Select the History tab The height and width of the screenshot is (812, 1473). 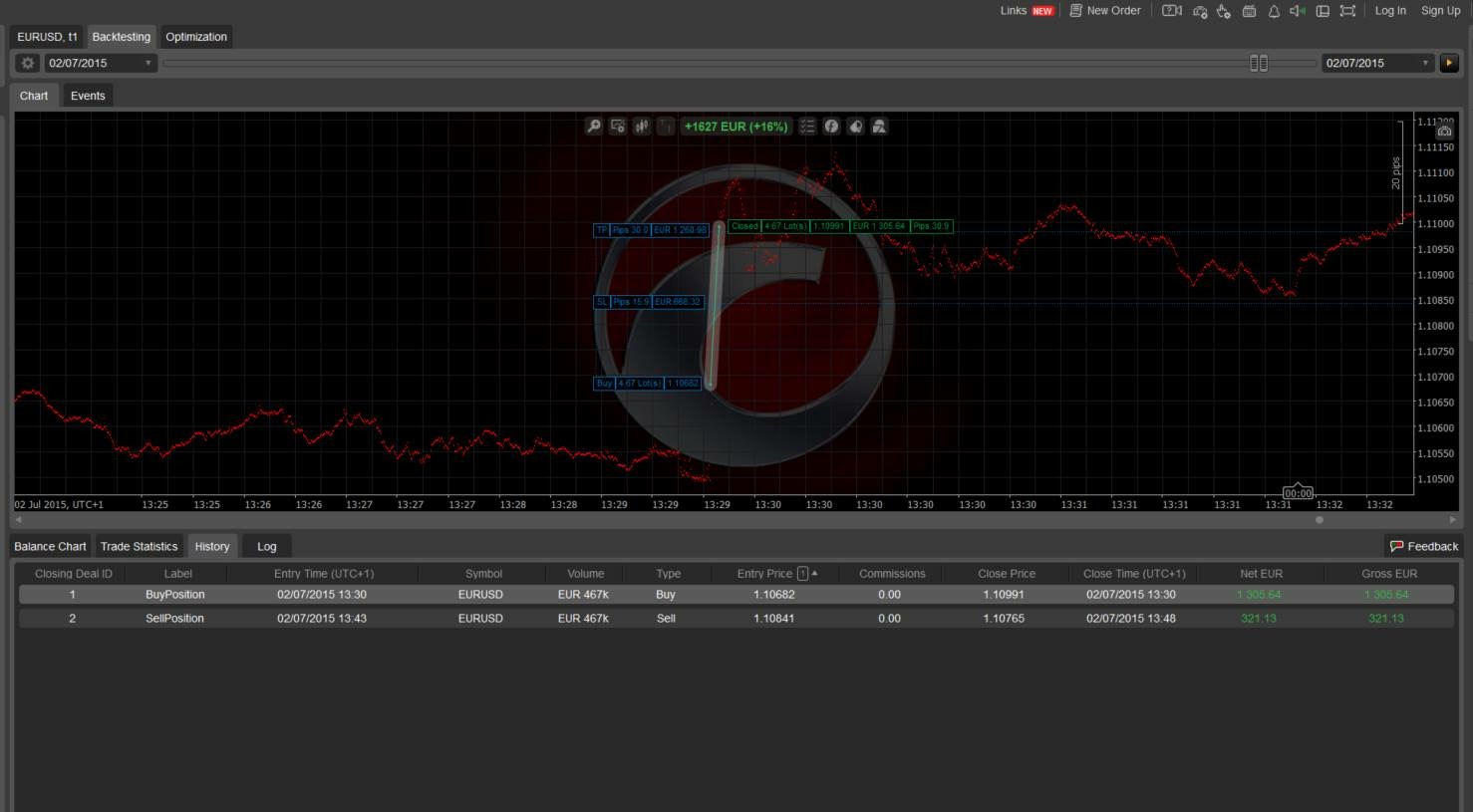click(212, 546)
